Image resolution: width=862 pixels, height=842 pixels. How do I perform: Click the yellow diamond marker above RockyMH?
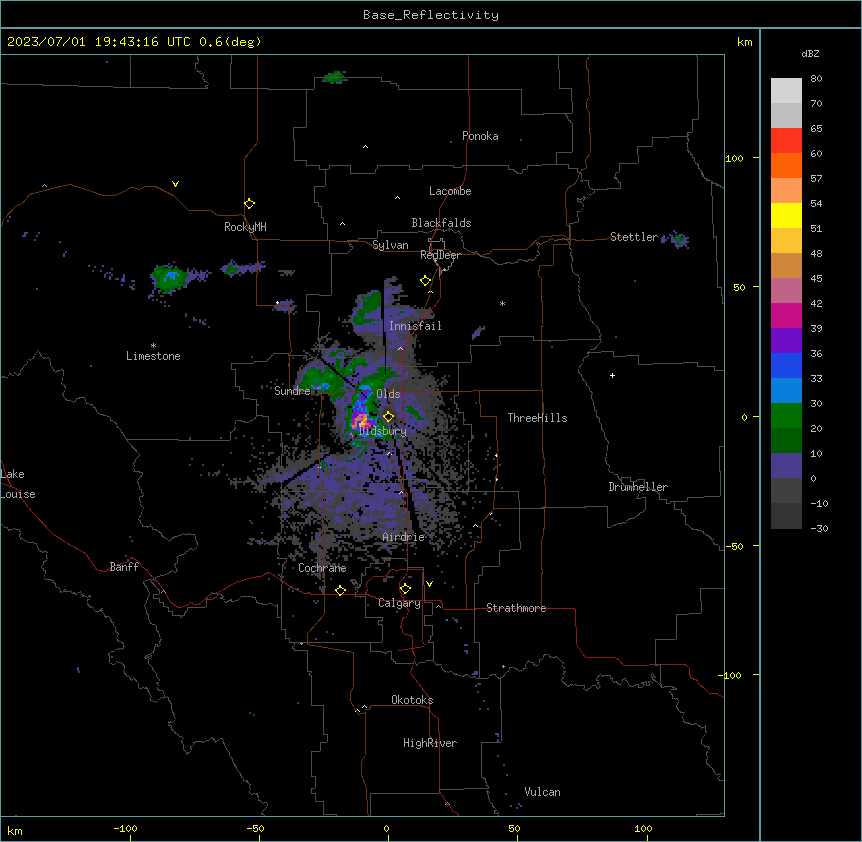249,203
